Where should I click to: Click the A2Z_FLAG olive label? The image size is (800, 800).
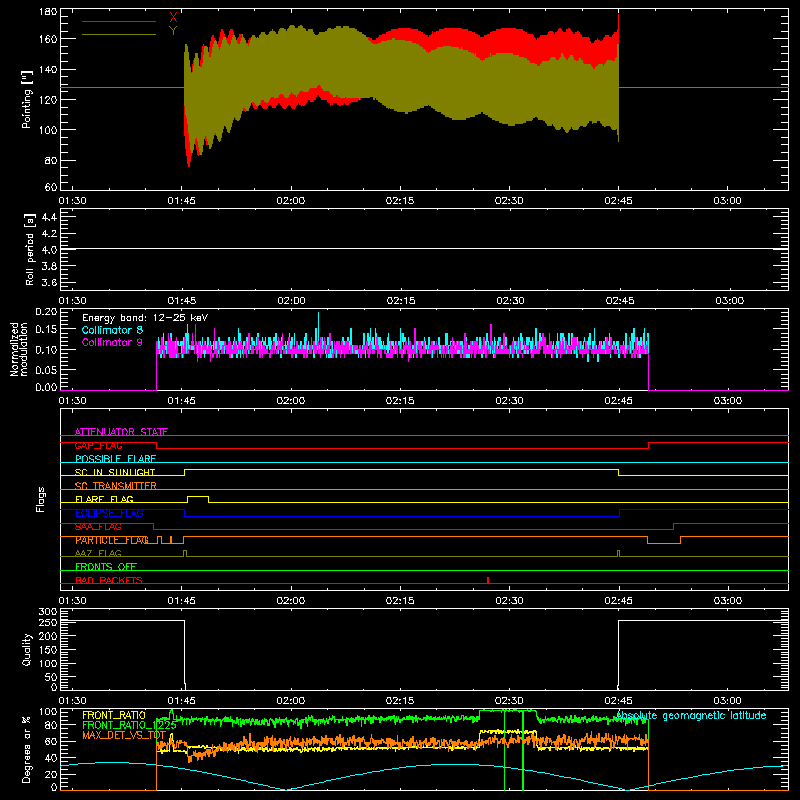[x=98, y=553]
